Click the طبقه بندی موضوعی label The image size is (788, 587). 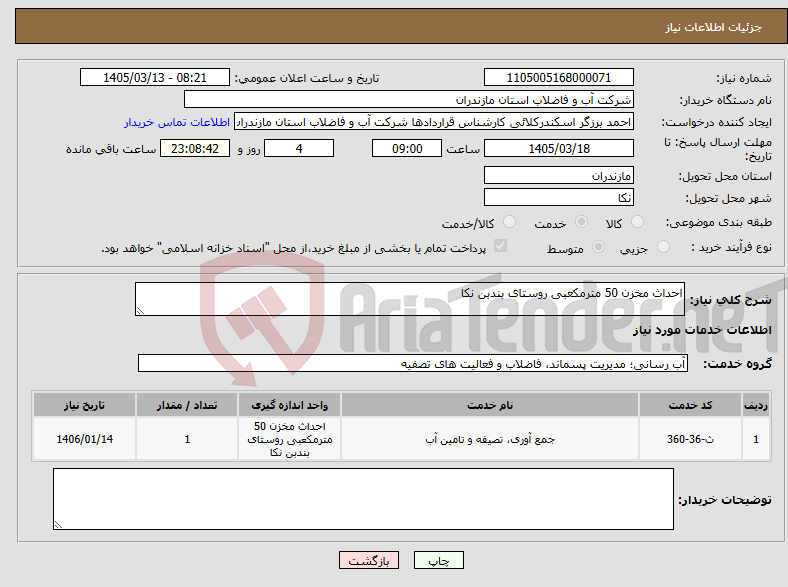pyautogui.click(x=719, y=222)
